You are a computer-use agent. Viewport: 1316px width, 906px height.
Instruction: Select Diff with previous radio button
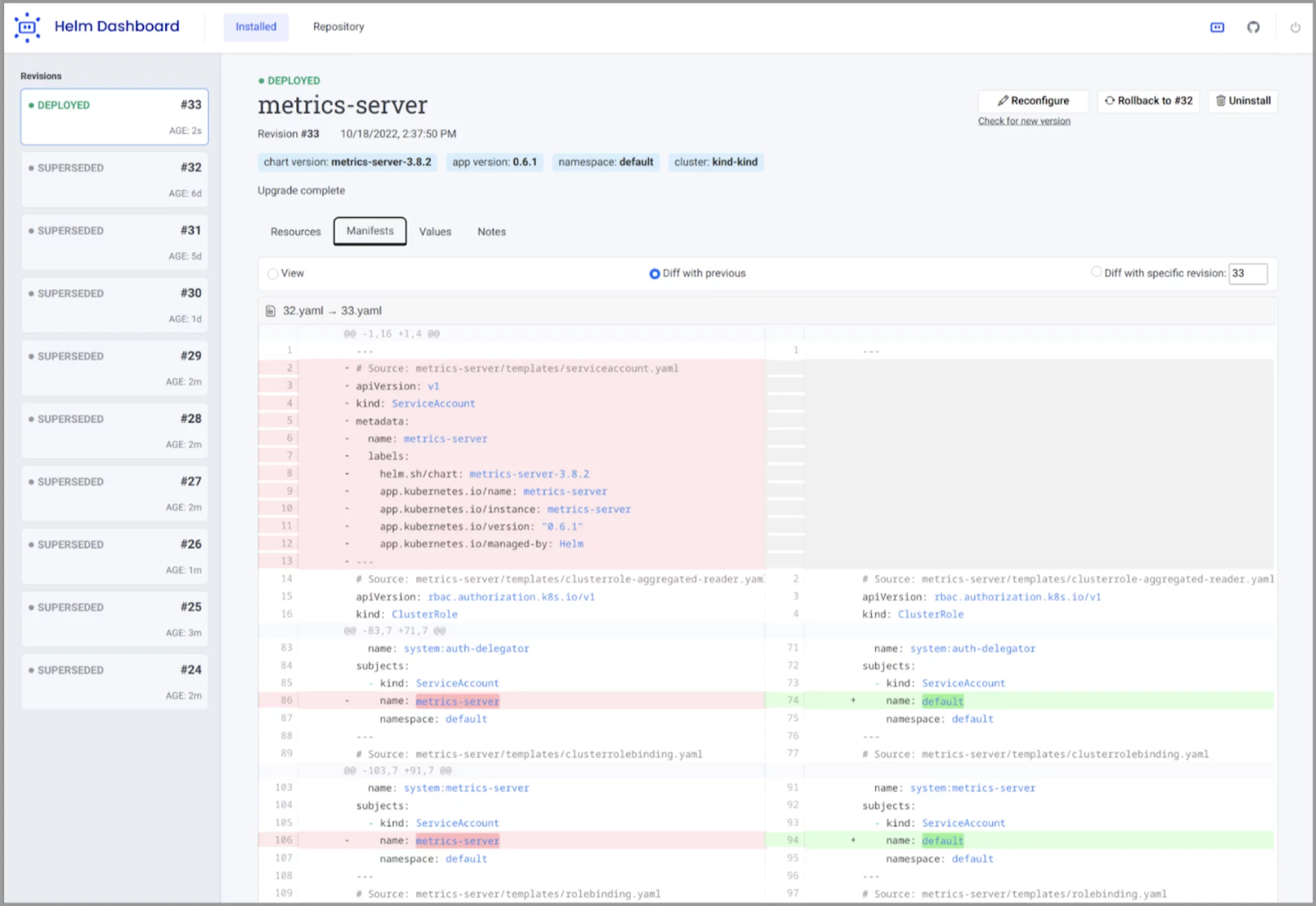655,274
